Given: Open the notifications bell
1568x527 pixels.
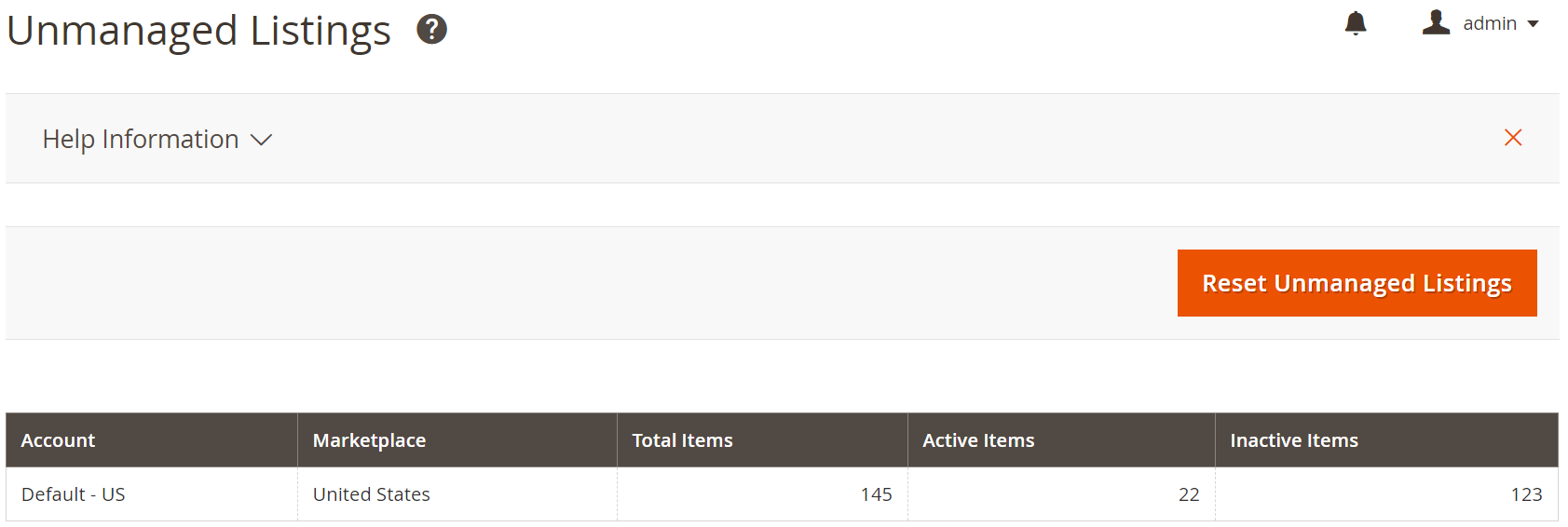Looking at the screenshot, I should [1356, 23].
